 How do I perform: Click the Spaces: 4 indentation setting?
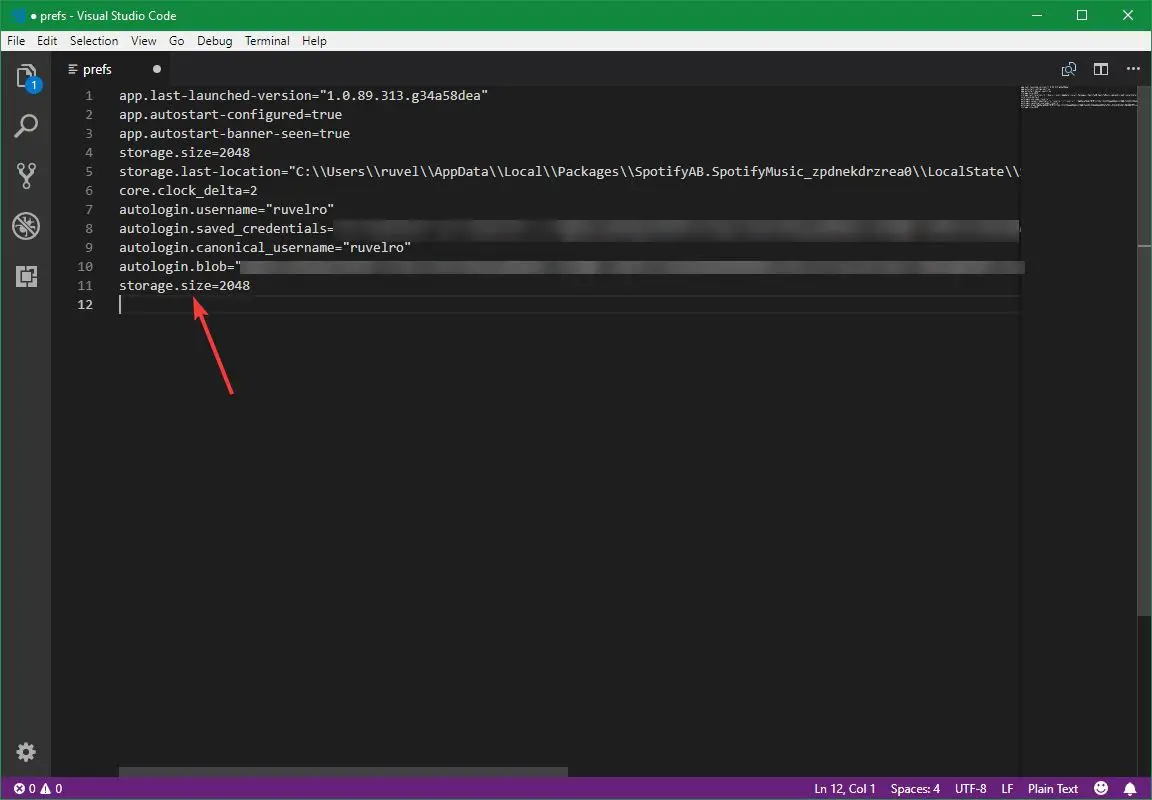pyautogui.click(x=915, y=788)
